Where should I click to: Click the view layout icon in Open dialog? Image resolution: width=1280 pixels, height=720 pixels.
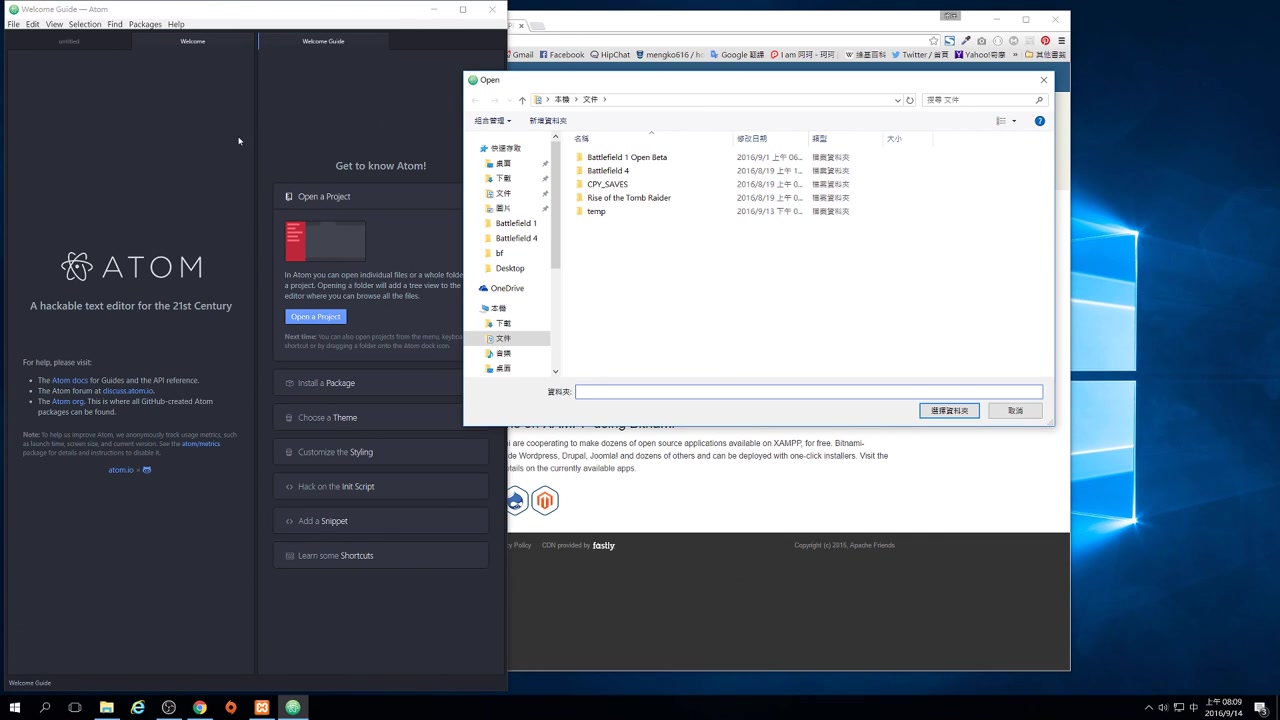(1001, 121)
